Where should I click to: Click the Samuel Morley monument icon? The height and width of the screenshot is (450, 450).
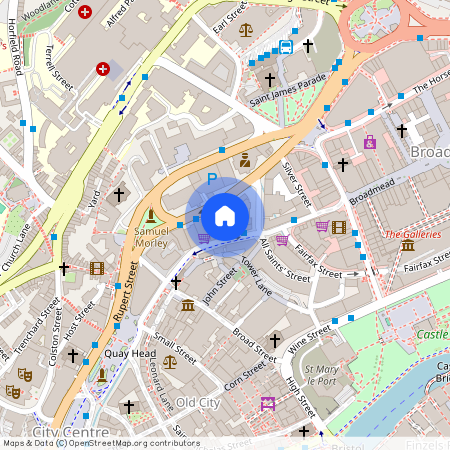point(151,215)
